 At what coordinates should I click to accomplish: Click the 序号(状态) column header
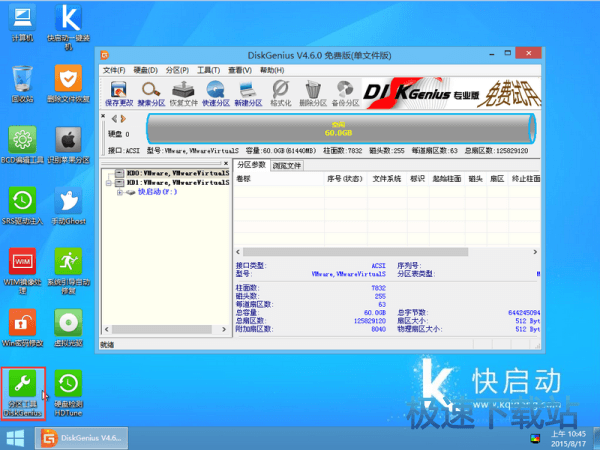pyautogui.click(x=345, y=179)
